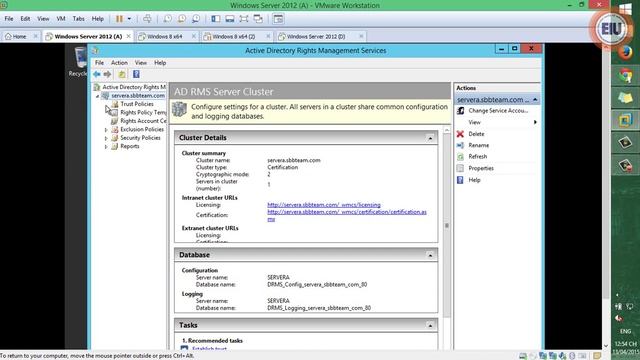Expand the Security Policies node
640x360 pixels.
pos(106,138)
